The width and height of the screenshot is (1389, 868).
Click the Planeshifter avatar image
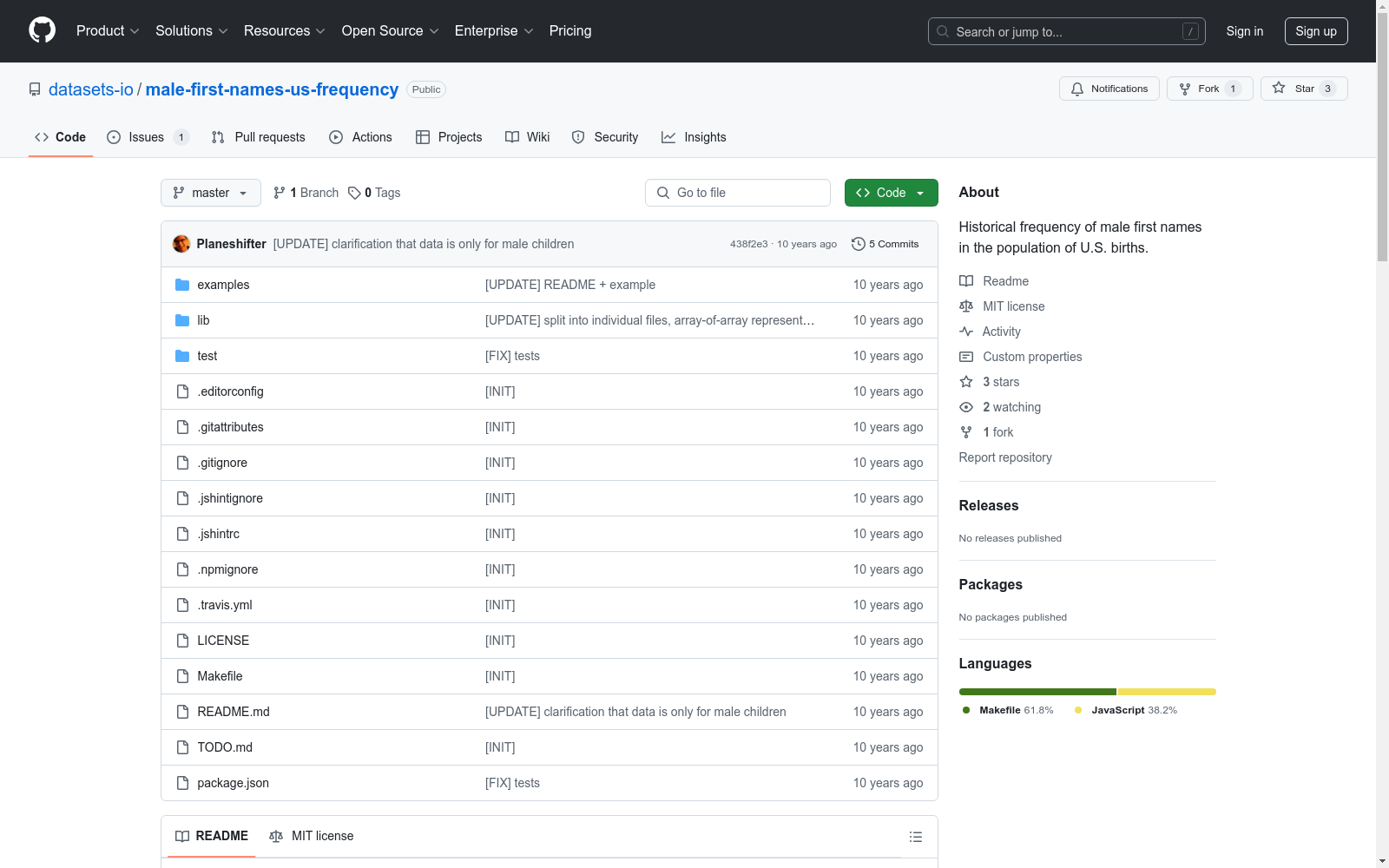[x=181, y=244]
